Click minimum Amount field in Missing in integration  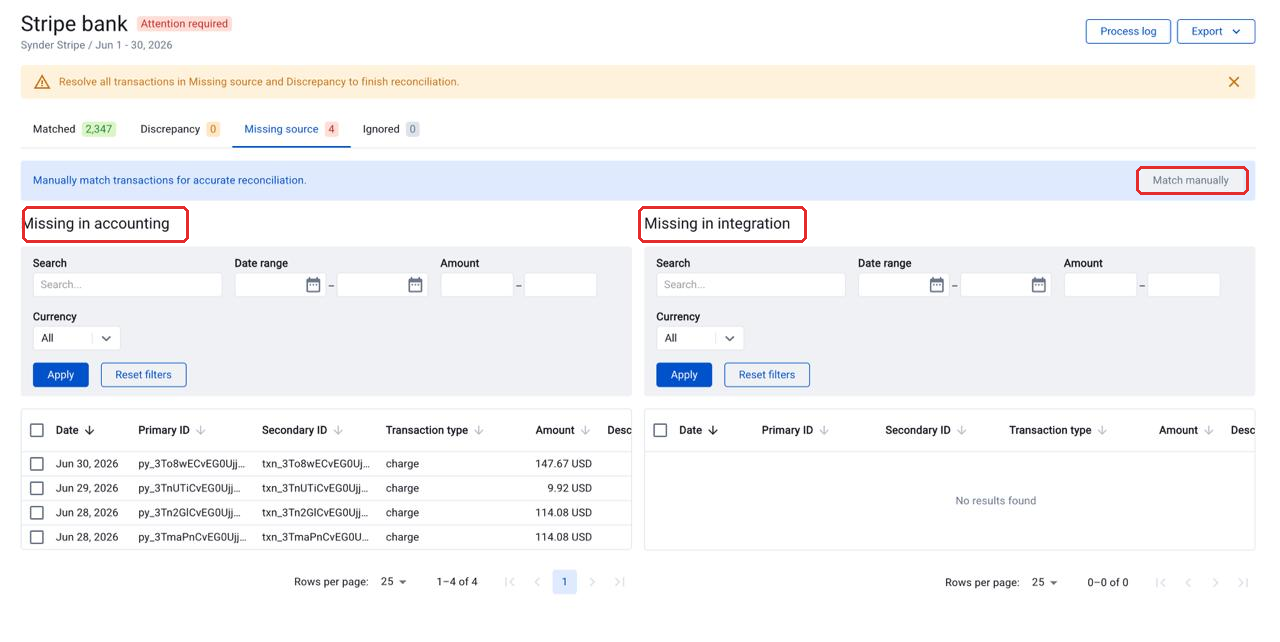pos(1100,285)
